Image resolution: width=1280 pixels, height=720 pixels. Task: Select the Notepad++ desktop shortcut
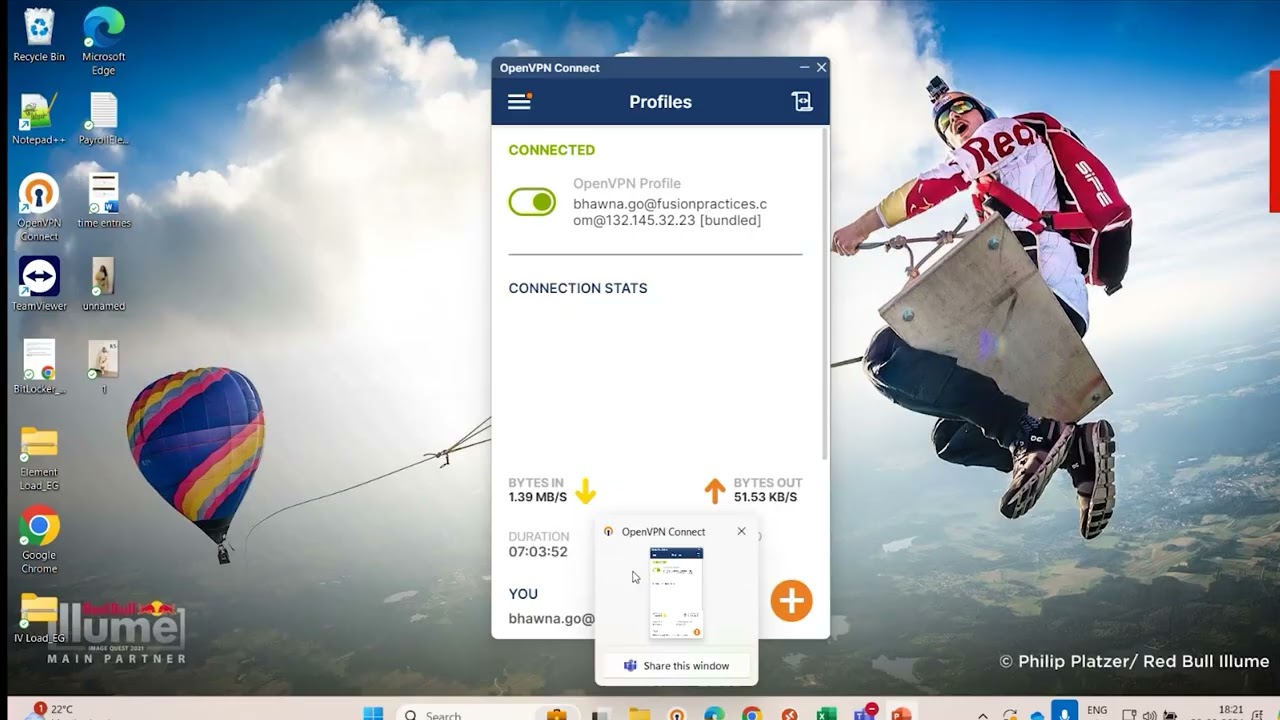tap(39, 119)
